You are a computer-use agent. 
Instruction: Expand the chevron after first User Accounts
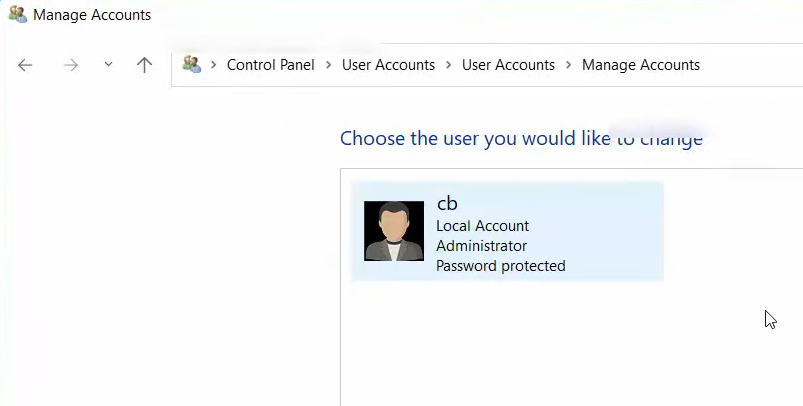[449, 65]
